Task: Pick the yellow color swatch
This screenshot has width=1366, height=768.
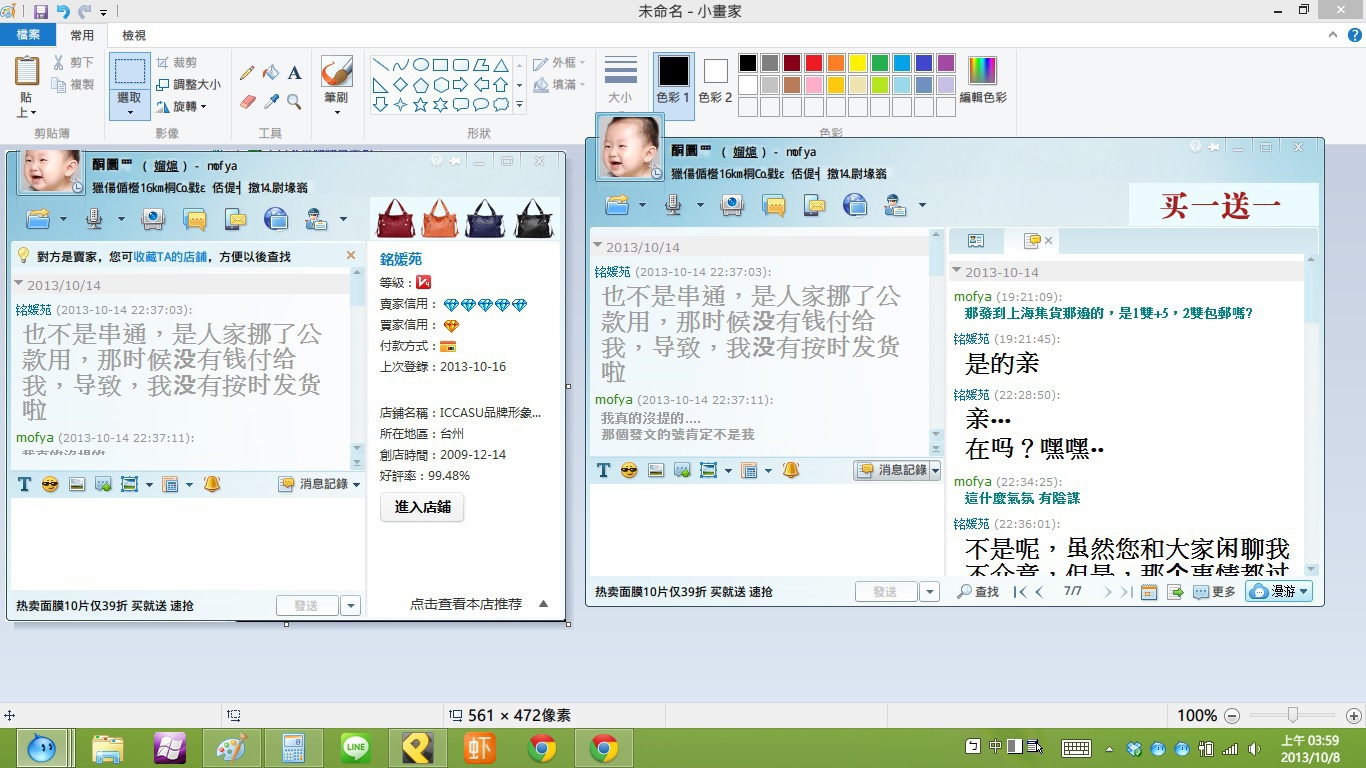Action: pyautogui.click(x=858, y=63)
